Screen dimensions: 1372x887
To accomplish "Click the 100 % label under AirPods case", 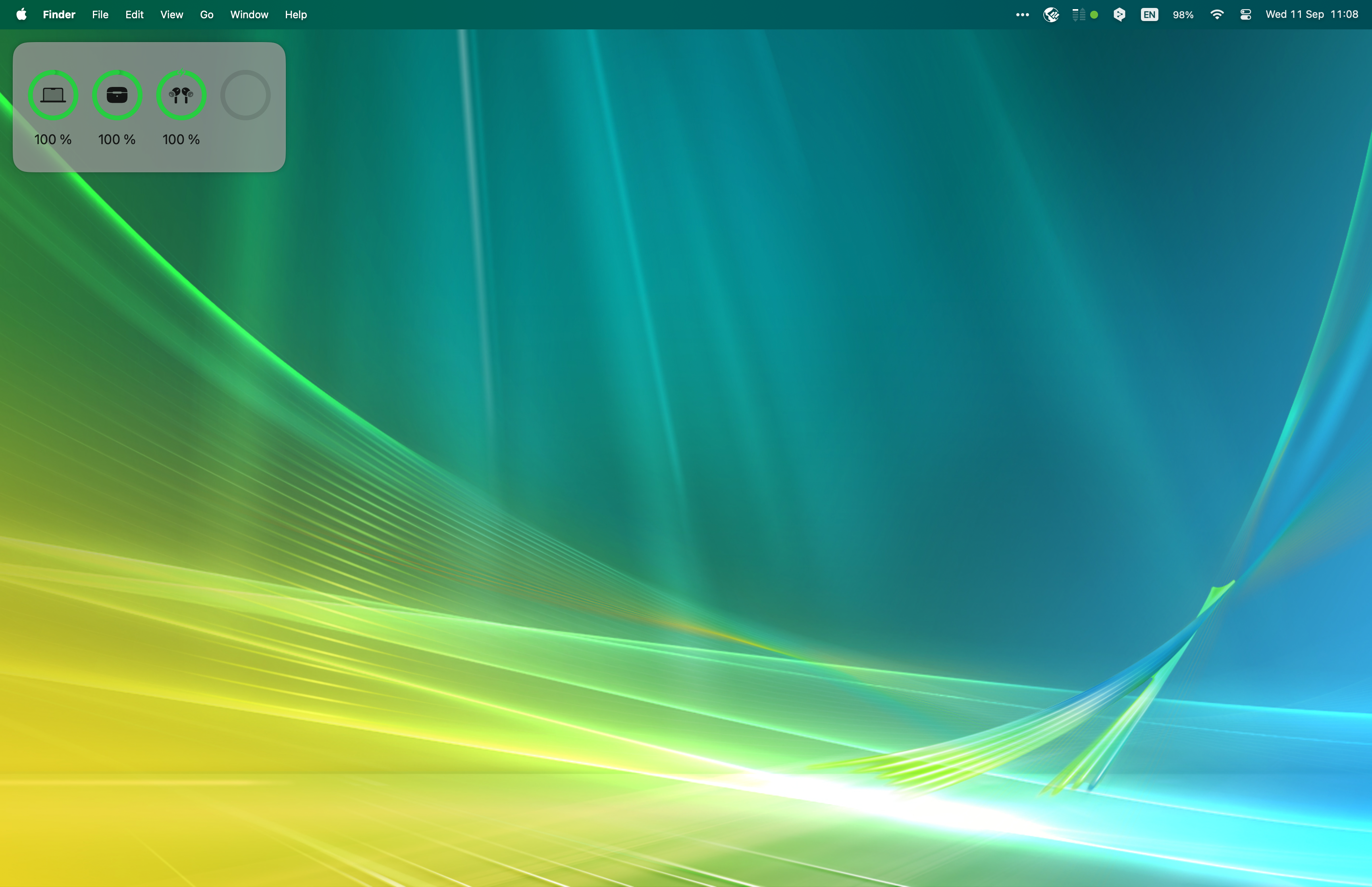I will click(x=117, y=139).
